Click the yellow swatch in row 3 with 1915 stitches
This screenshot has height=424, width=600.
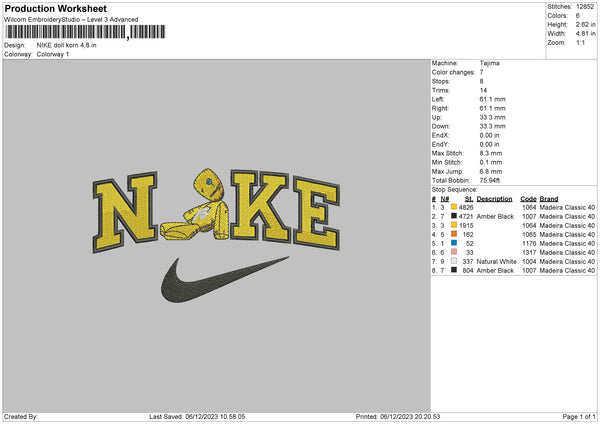tap(454, 225)
